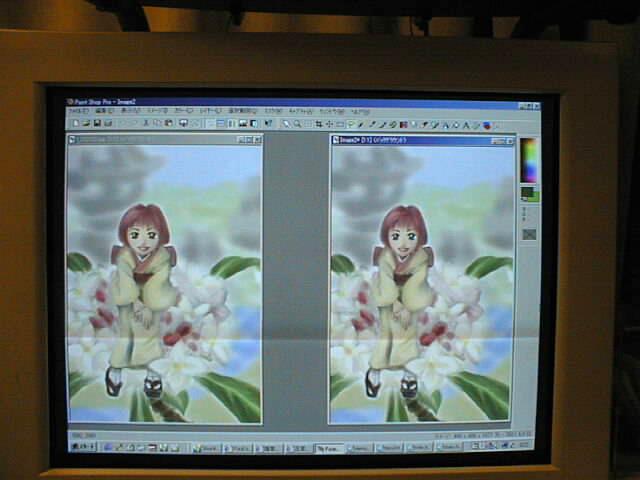
Task: Select the Clone Brush tool
Action: pyautogui.click(x=393, y=125)
